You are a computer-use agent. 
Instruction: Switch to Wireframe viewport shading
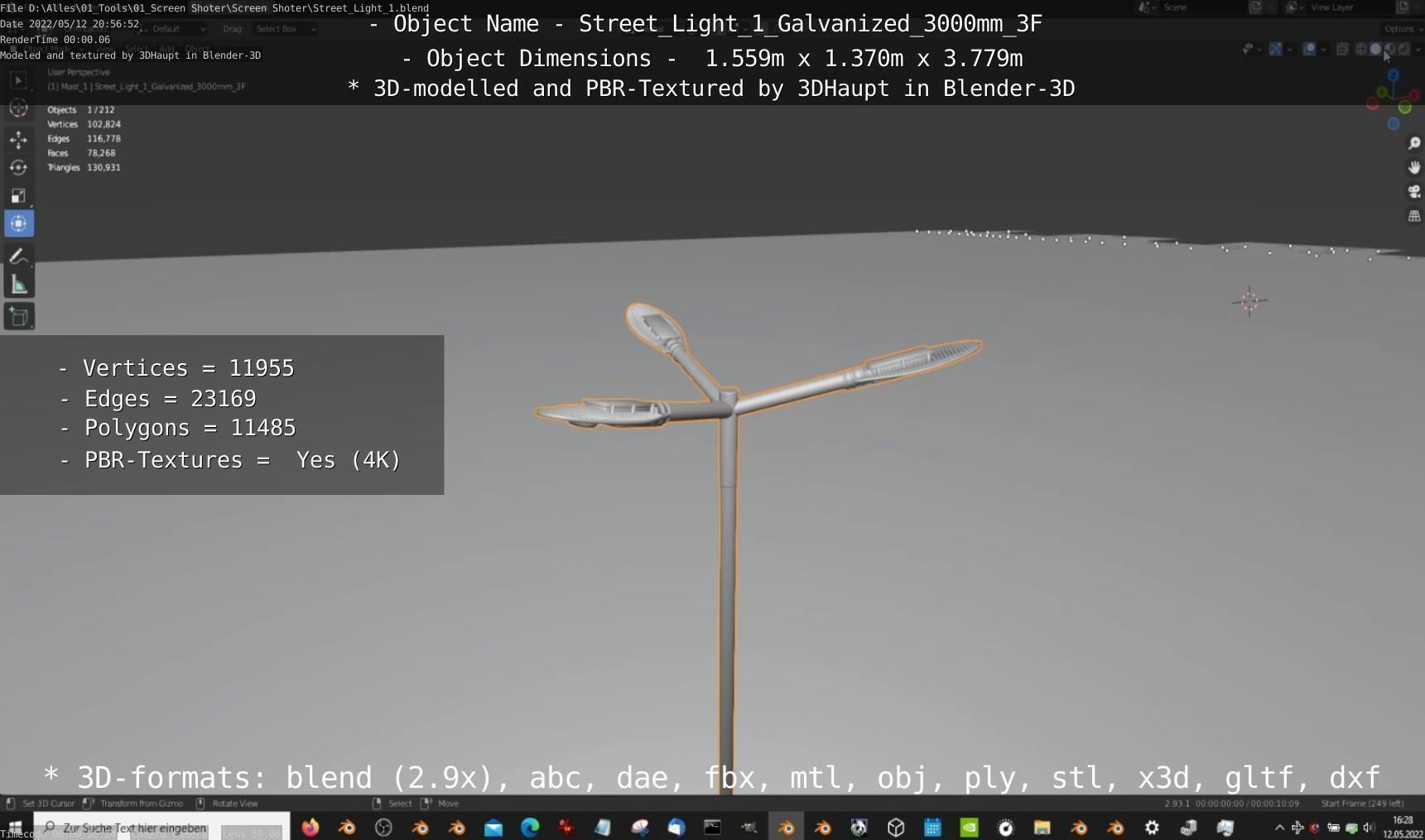click(1360, 49)
